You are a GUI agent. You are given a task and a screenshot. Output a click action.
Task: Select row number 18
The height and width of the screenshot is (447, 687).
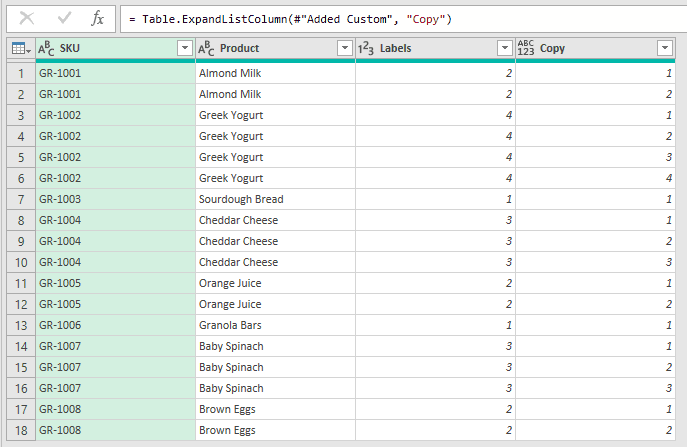(21, 430)
